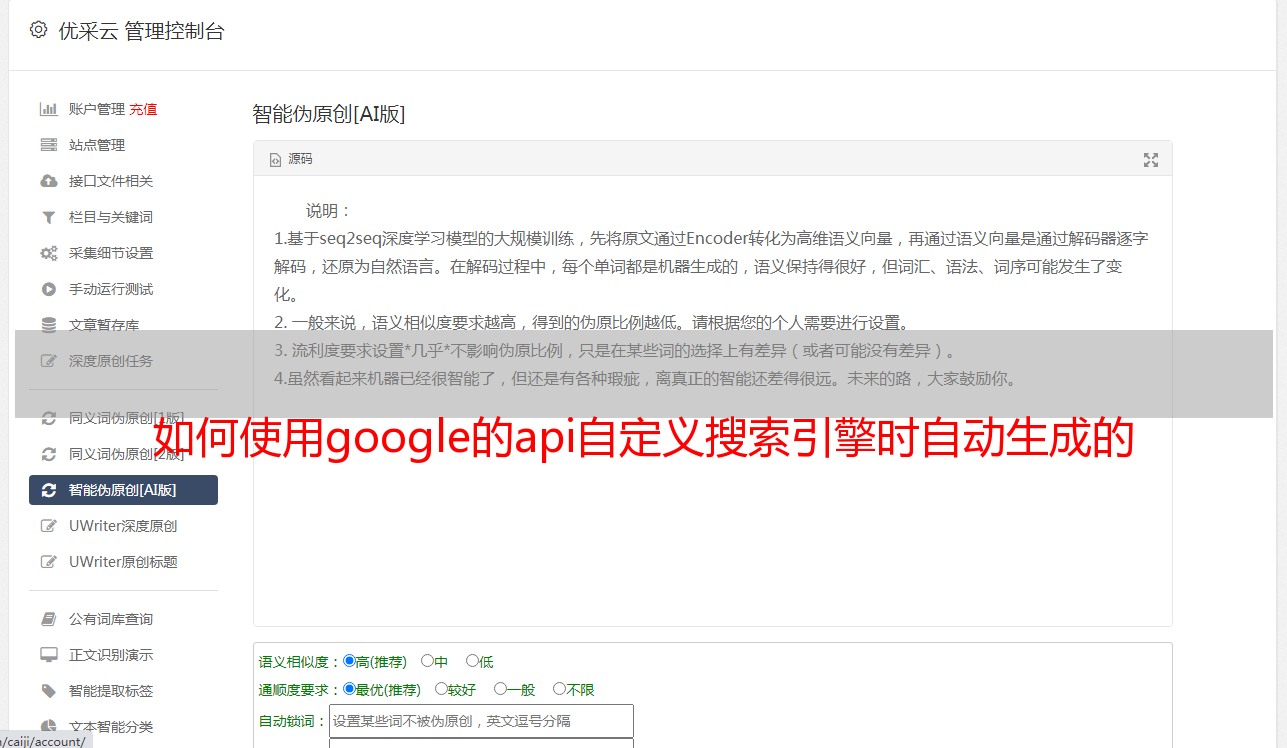The width and height of the screenshot is (1287, 748).
Task: Select 通顺度要求 最优(推荐) radio
Action: (x=349, y=689)
